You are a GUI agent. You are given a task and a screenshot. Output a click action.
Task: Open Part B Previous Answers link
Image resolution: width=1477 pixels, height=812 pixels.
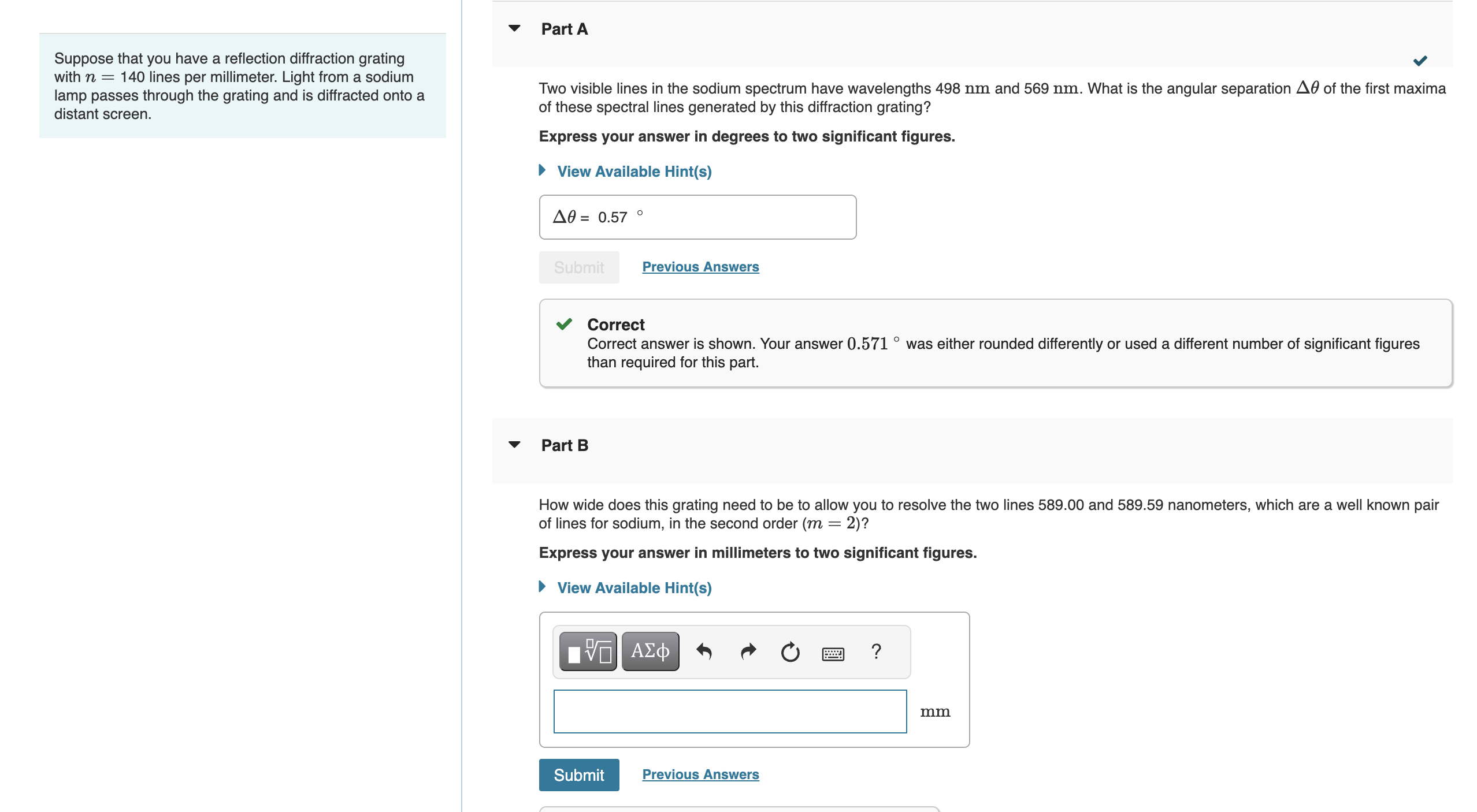700,774
